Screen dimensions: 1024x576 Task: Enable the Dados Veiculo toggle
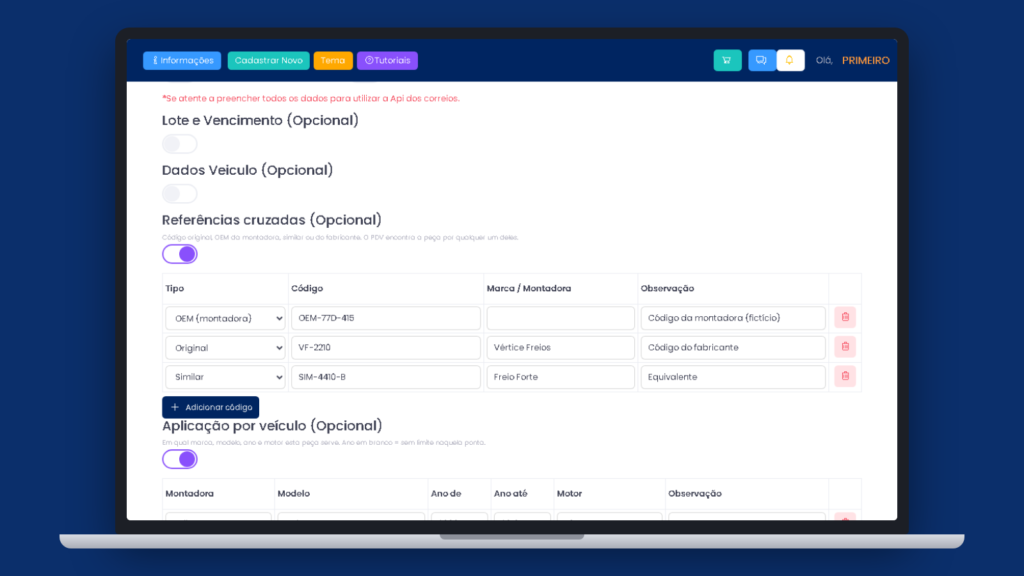tap(180, 193)
